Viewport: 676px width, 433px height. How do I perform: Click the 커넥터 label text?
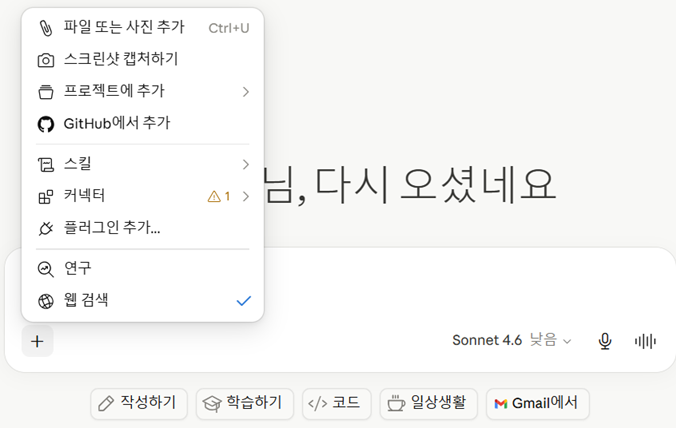coord(84,196)
